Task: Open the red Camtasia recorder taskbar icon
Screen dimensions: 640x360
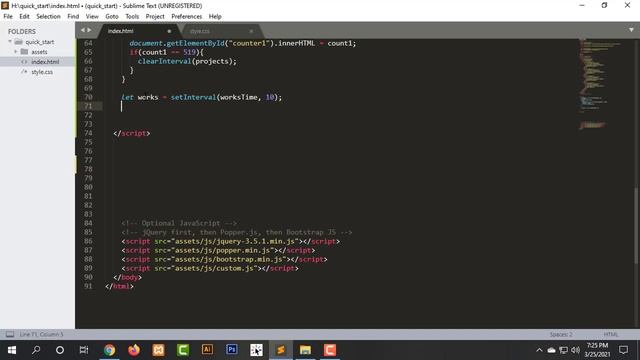Action: [329, 350]
